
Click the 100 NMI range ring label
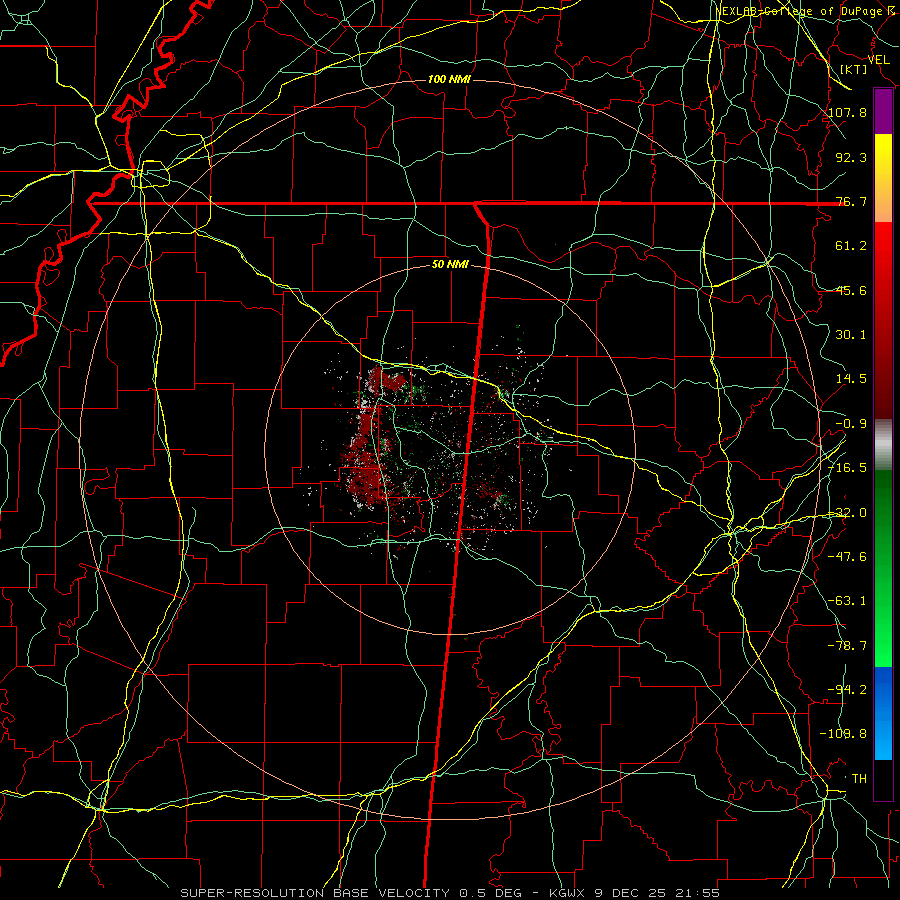(x=449, y=79)
